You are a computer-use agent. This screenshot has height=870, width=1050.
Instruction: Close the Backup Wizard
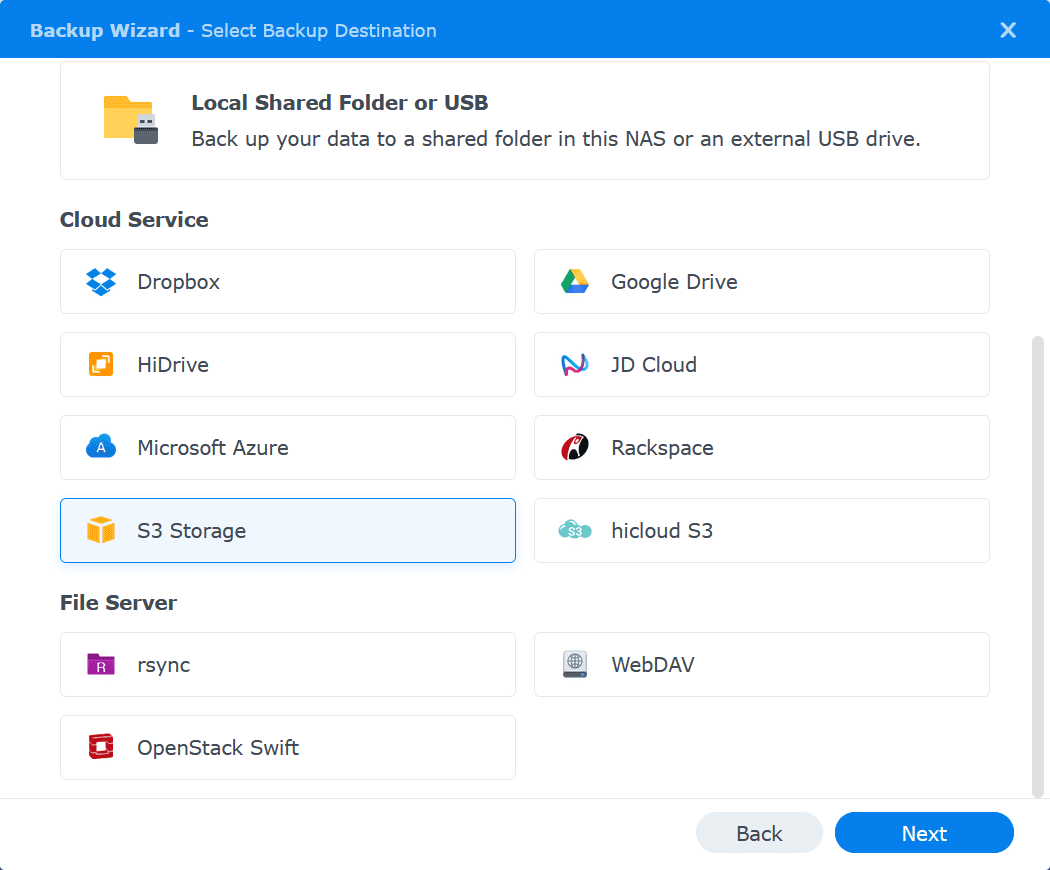pyautogui.click(x=1008, y=29)
